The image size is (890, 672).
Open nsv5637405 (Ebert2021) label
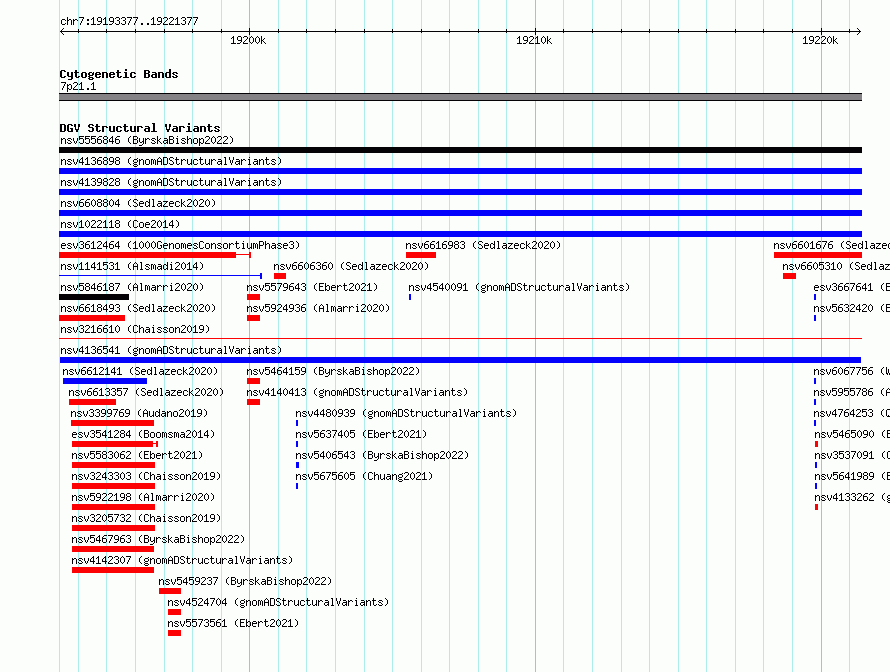tap(361, 434)
